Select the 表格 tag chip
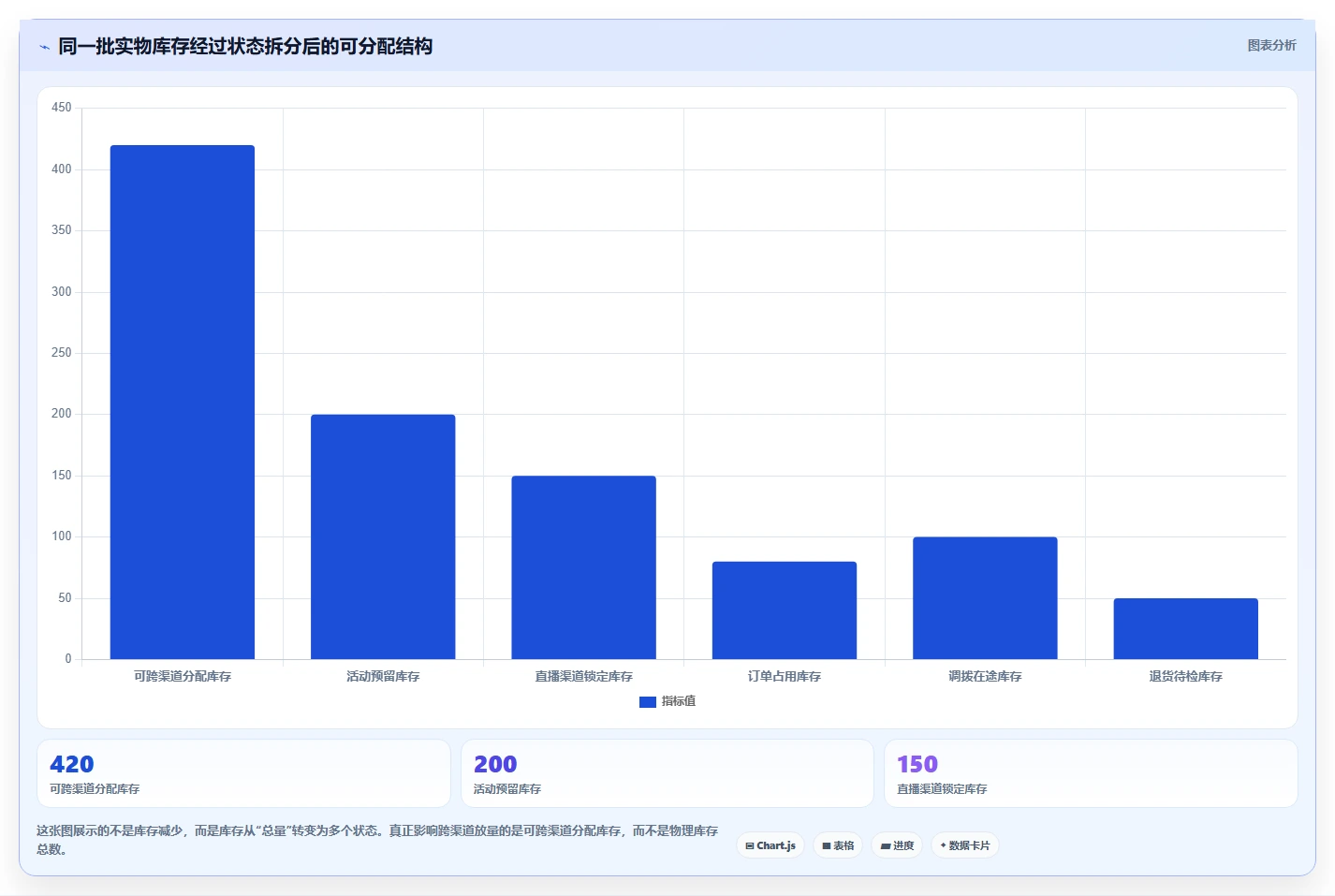 [838, 845]
